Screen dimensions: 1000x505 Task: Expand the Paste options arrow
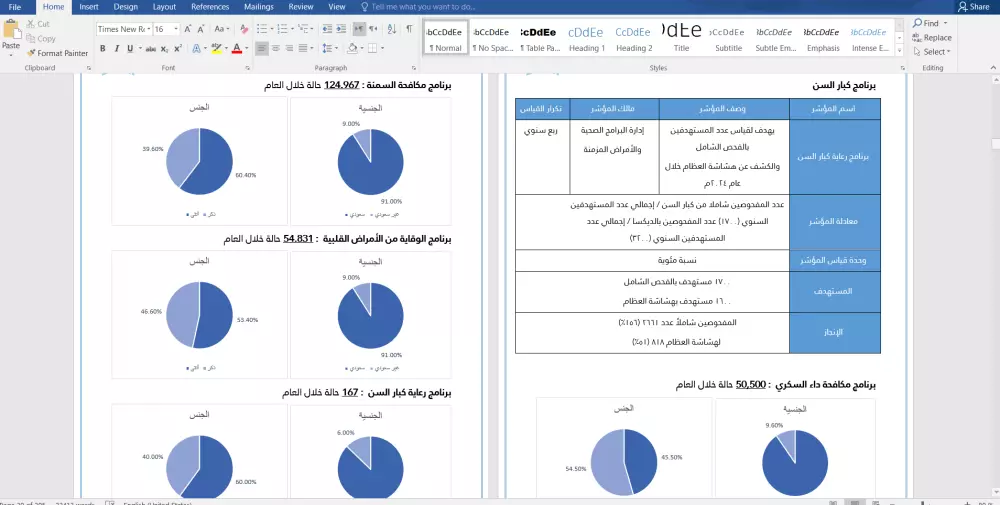click(11, 53)
